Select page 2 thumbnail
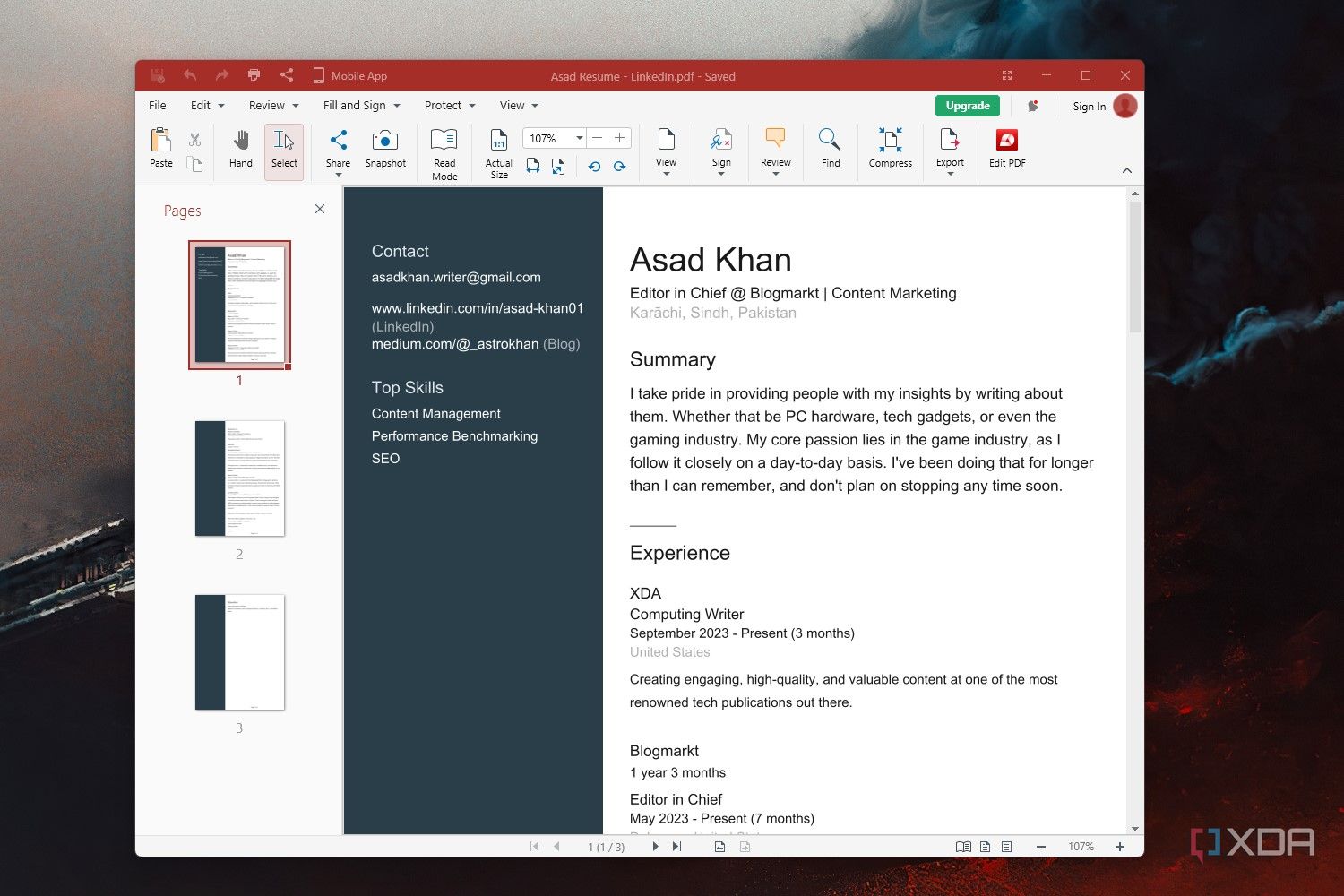Viewport: 1344px width, 896px height. coord(239,478)
